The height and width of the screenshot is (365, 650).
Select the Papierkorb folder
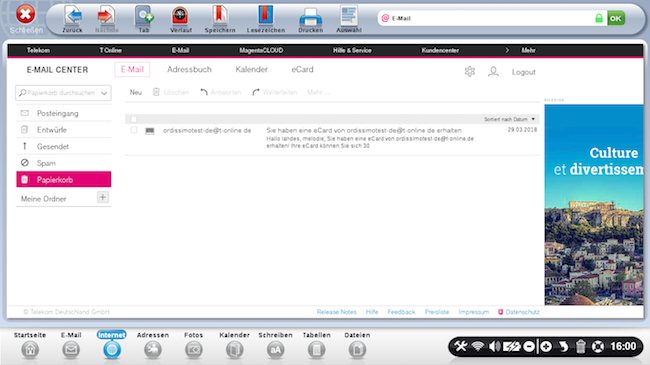(63, 180)
